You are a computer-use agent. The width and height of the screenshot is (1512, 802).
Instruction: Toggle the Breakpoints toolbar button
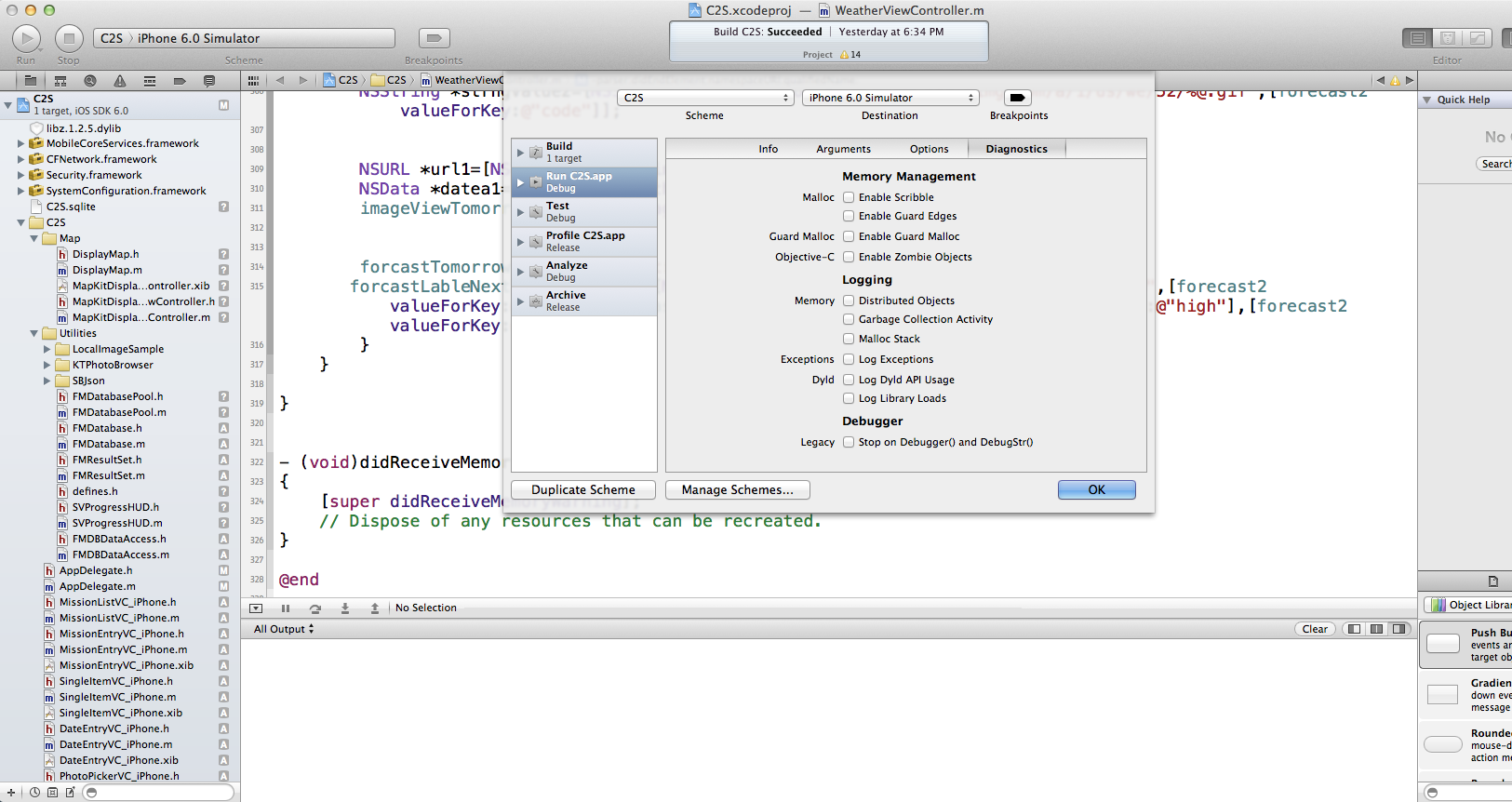tap(434, 38)
